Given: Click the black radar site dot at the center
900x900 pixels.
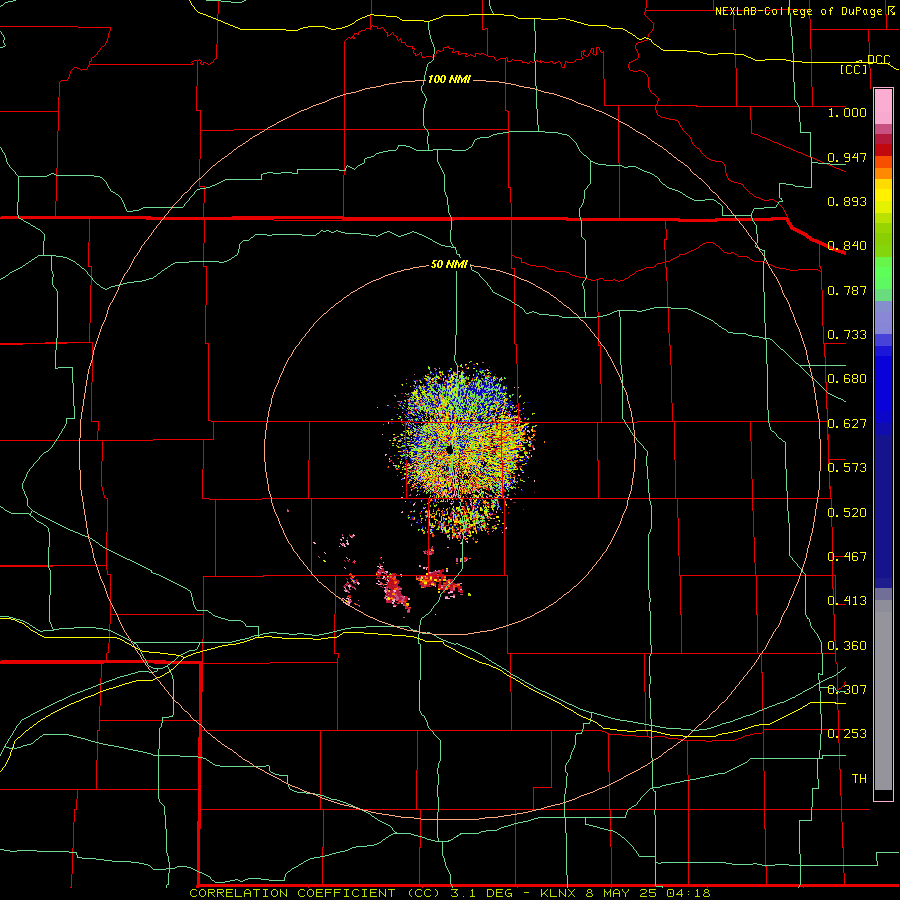Looking at the screenshot, I should (449, 451).
